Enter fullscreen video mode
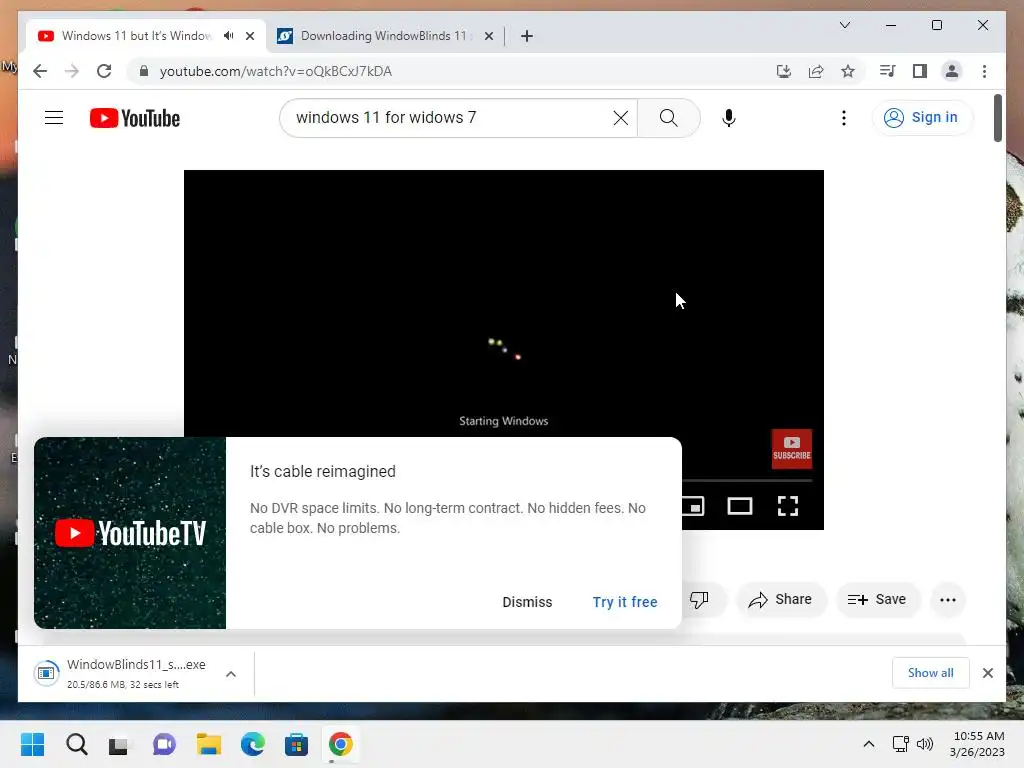Screen dimensions: 1024x768 click(x=788, y=506)
